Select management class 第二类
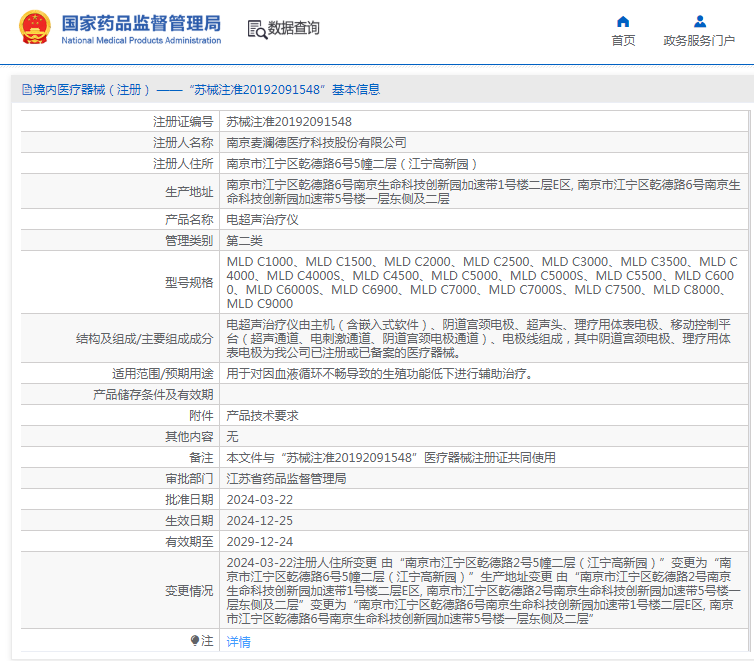754x661 pixels. tap(244, 241)
